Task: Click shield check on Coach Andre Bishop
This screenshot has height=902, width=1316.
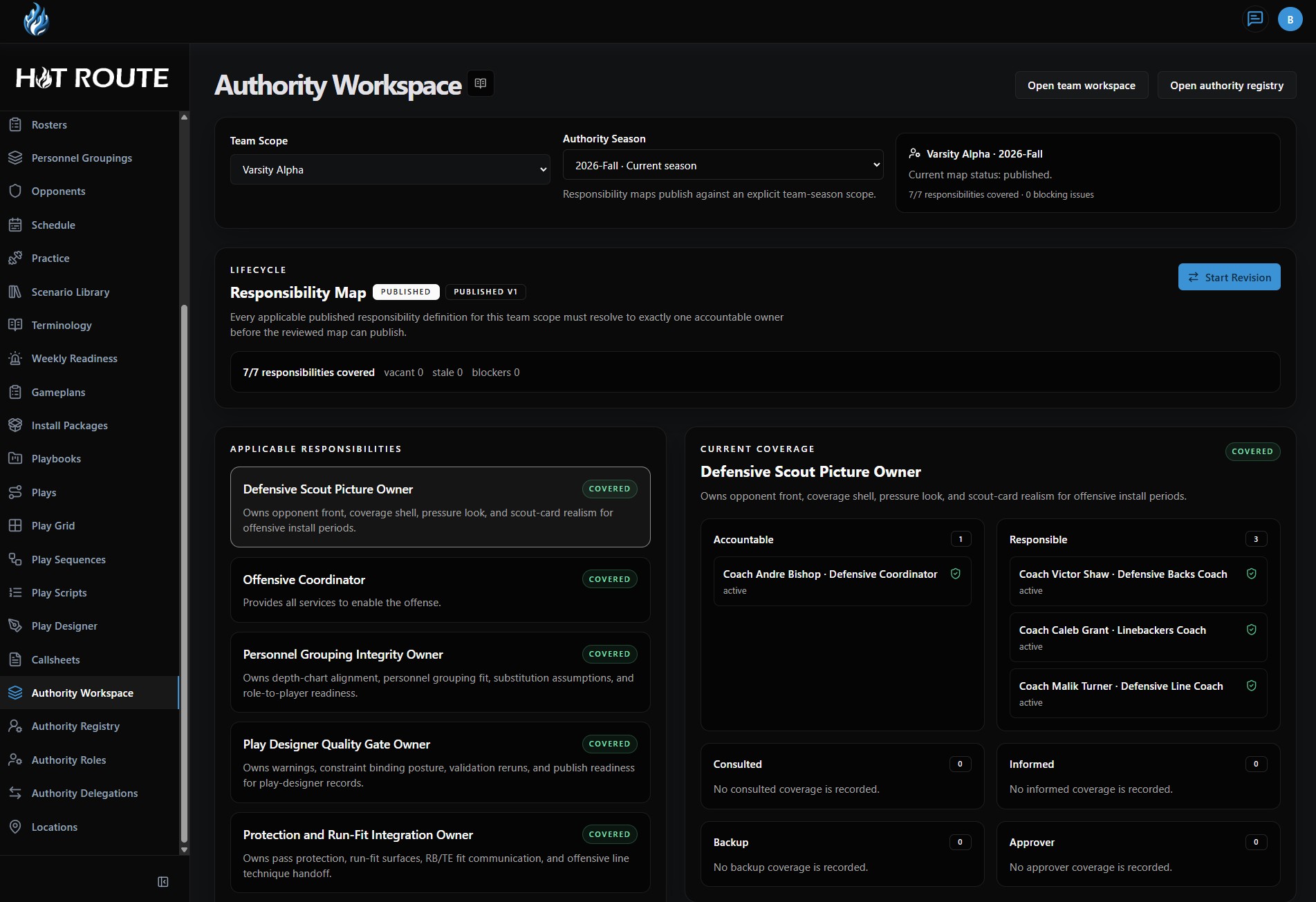Action: coord(955,574)
